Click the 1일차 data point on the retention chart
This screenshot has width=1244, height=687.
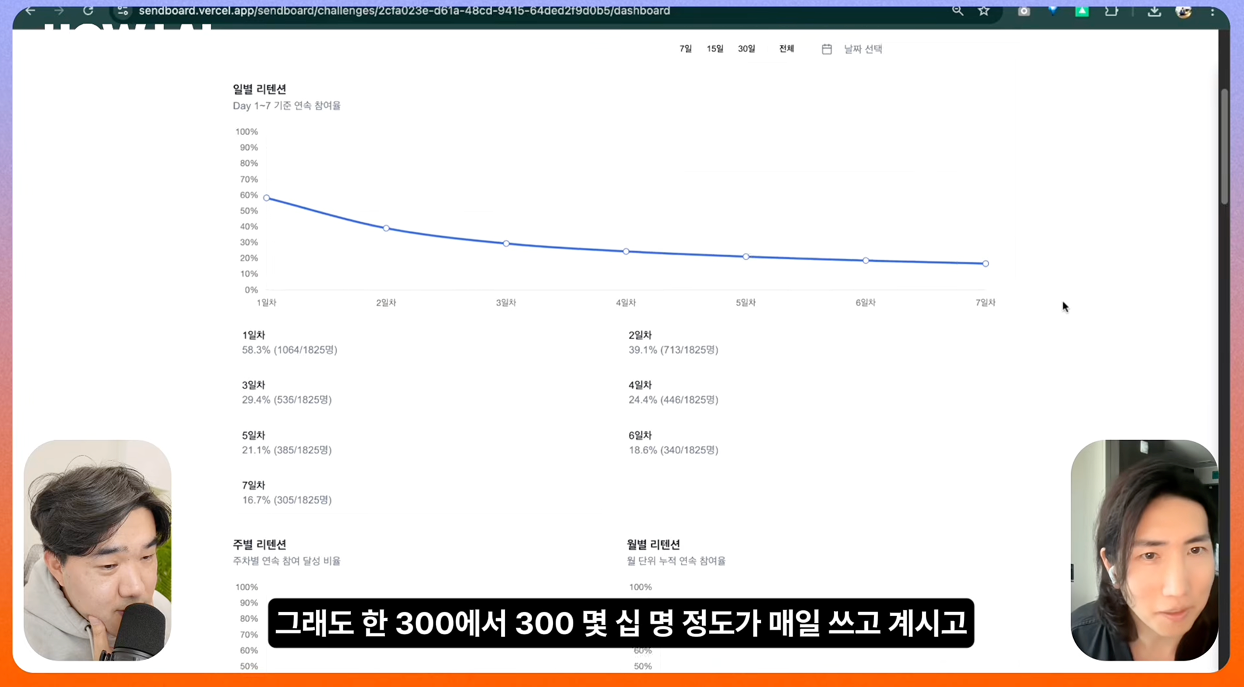pos(266,197)
